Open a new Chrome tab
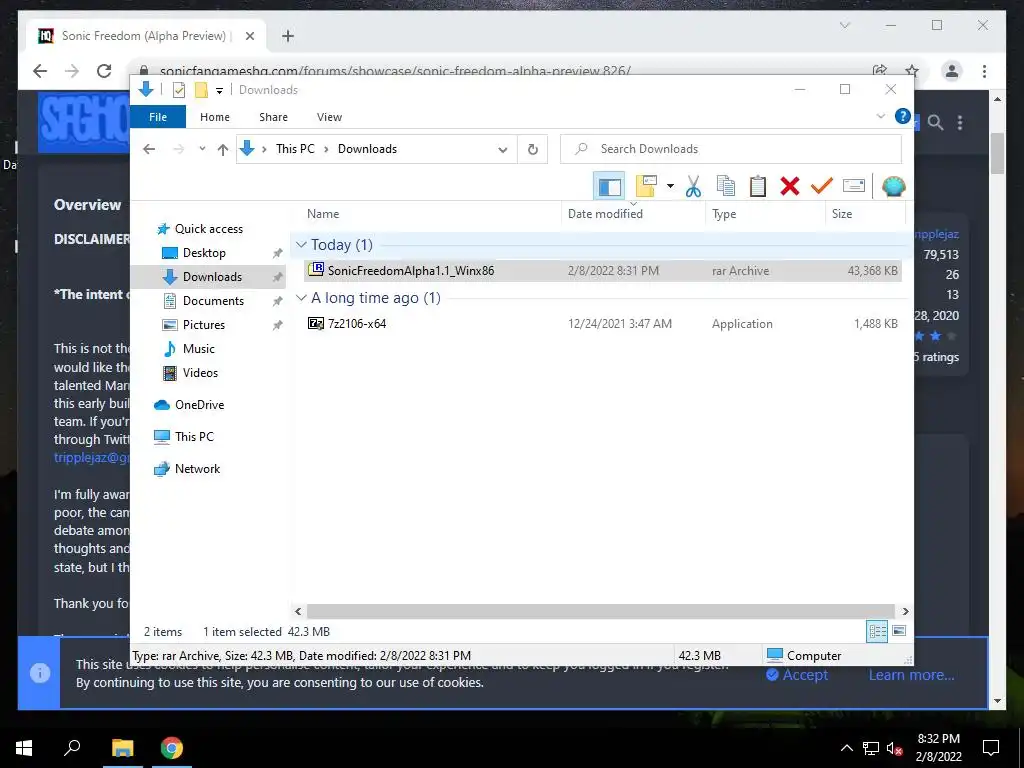Viewport: 1024px width, 768px height. [x=288, y=36]
